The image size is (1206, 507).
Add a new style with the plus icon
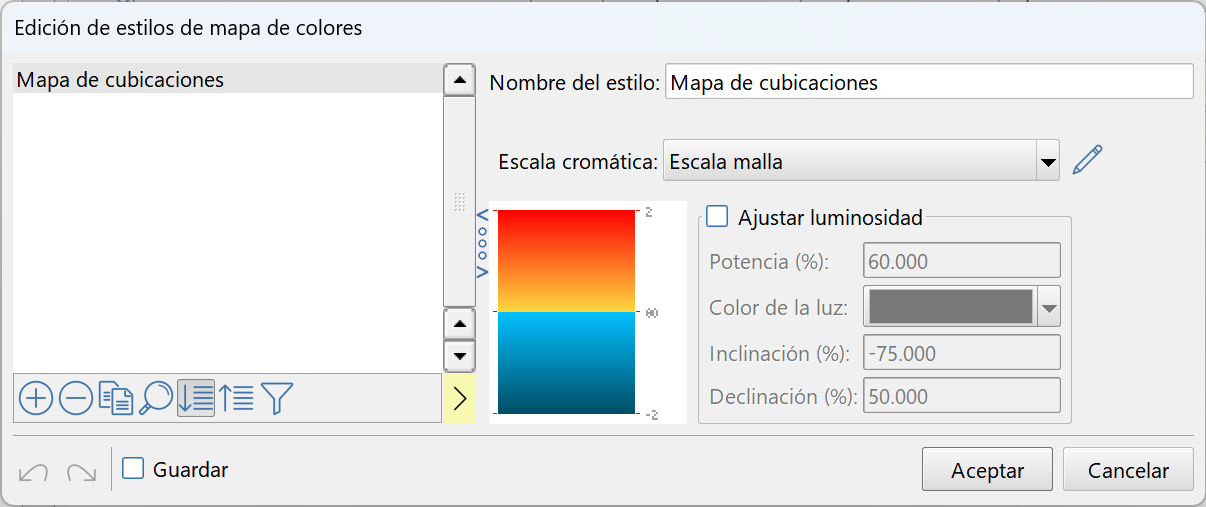click(35, 398)
